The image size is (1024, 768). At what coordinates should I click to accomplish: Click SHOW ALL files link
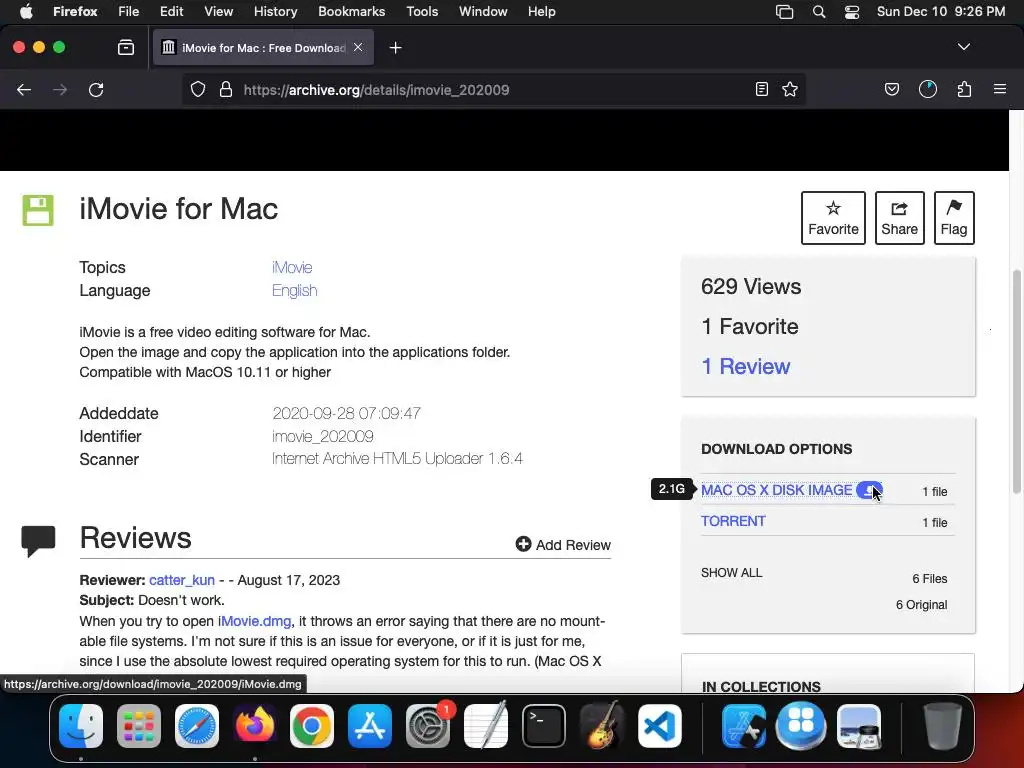point(731,573)
